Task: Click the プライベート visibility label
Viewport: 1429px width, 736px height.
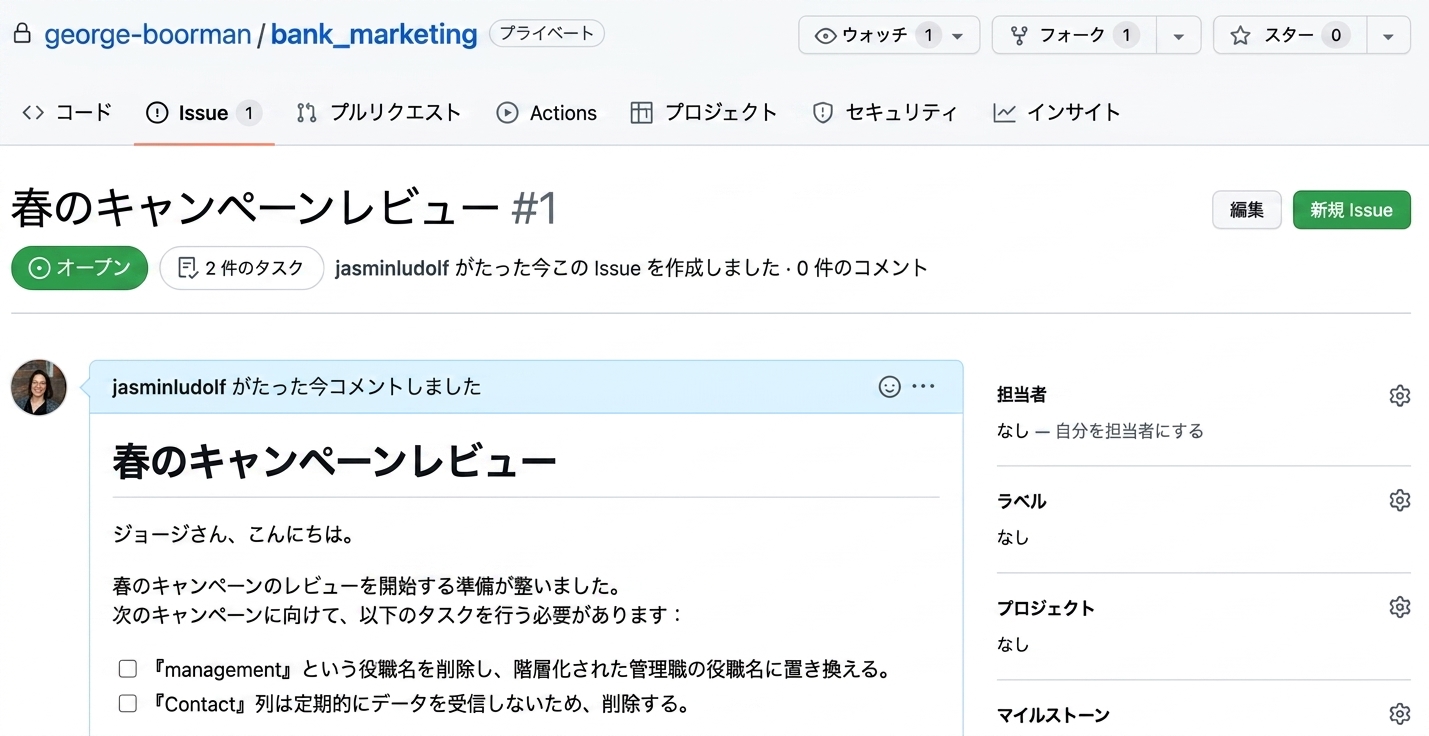Action: coord(547,34)
